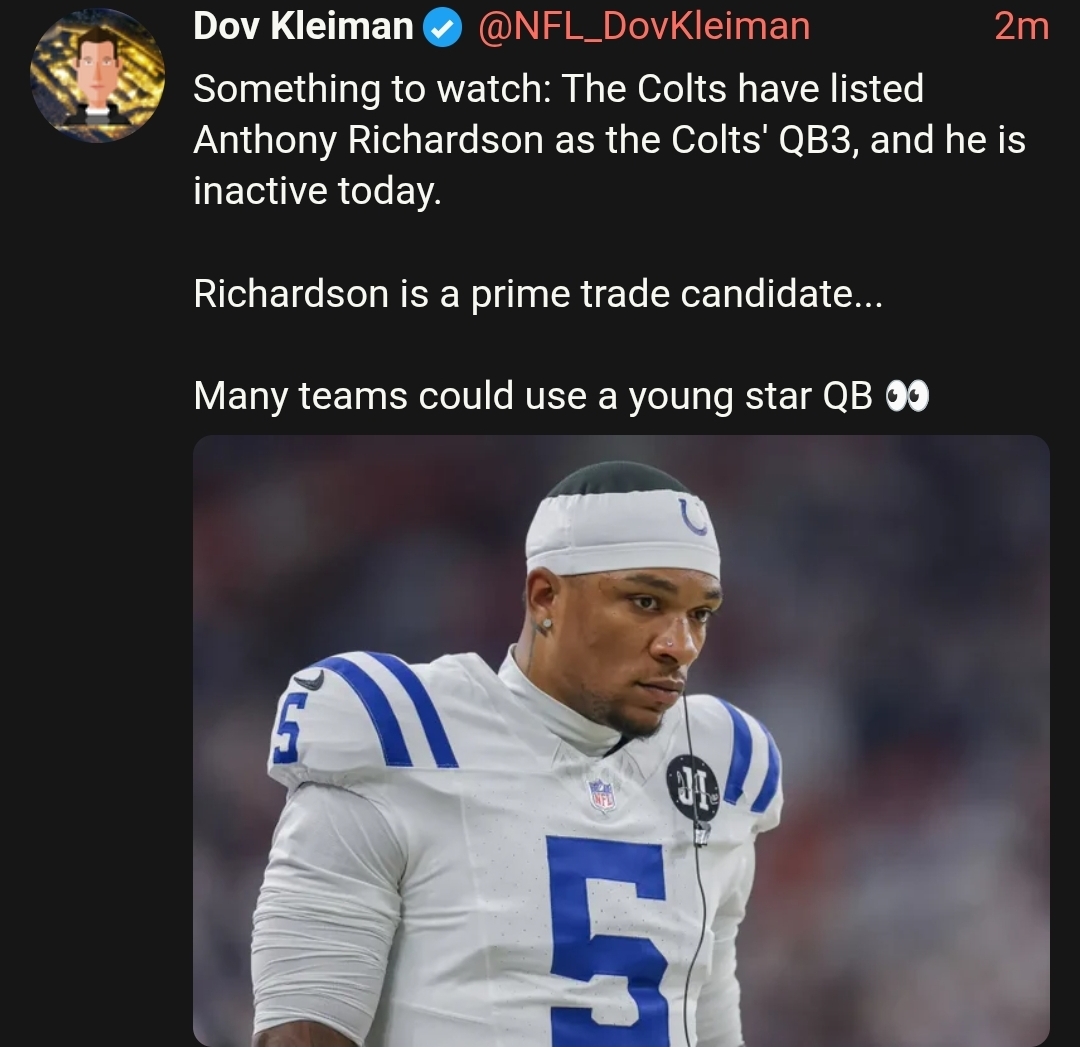Click "inactive today." text in the tweet
The image size is (1080, 1047).
point(316,190)
